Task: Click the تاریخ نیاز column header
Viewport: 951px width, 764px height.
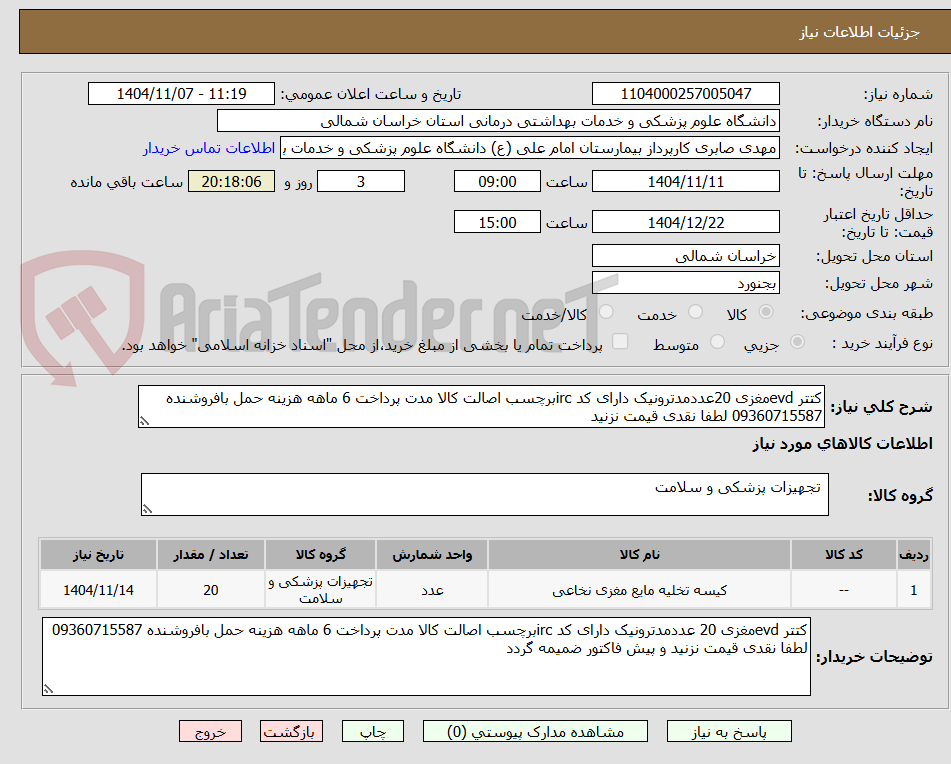Action: 98,554
